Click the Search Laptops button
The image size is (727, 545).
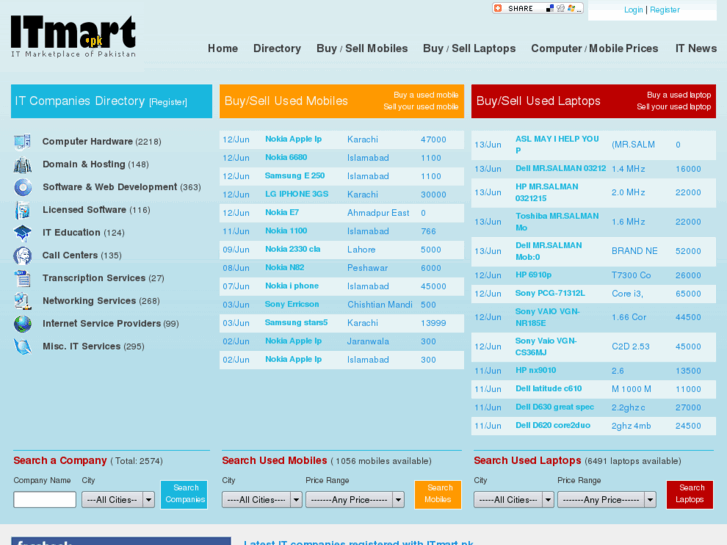click(689, 494)
